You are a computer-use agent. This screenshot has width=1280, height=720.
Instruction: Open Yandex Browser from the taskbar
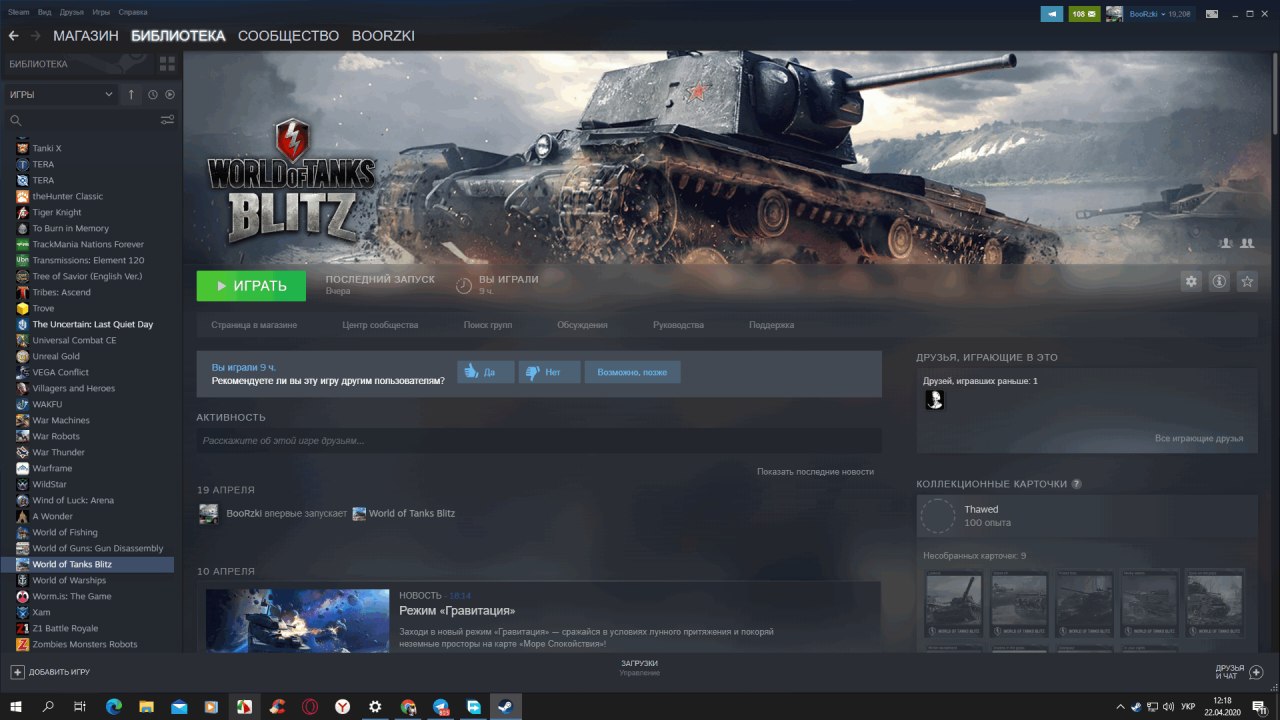(342, 706)
